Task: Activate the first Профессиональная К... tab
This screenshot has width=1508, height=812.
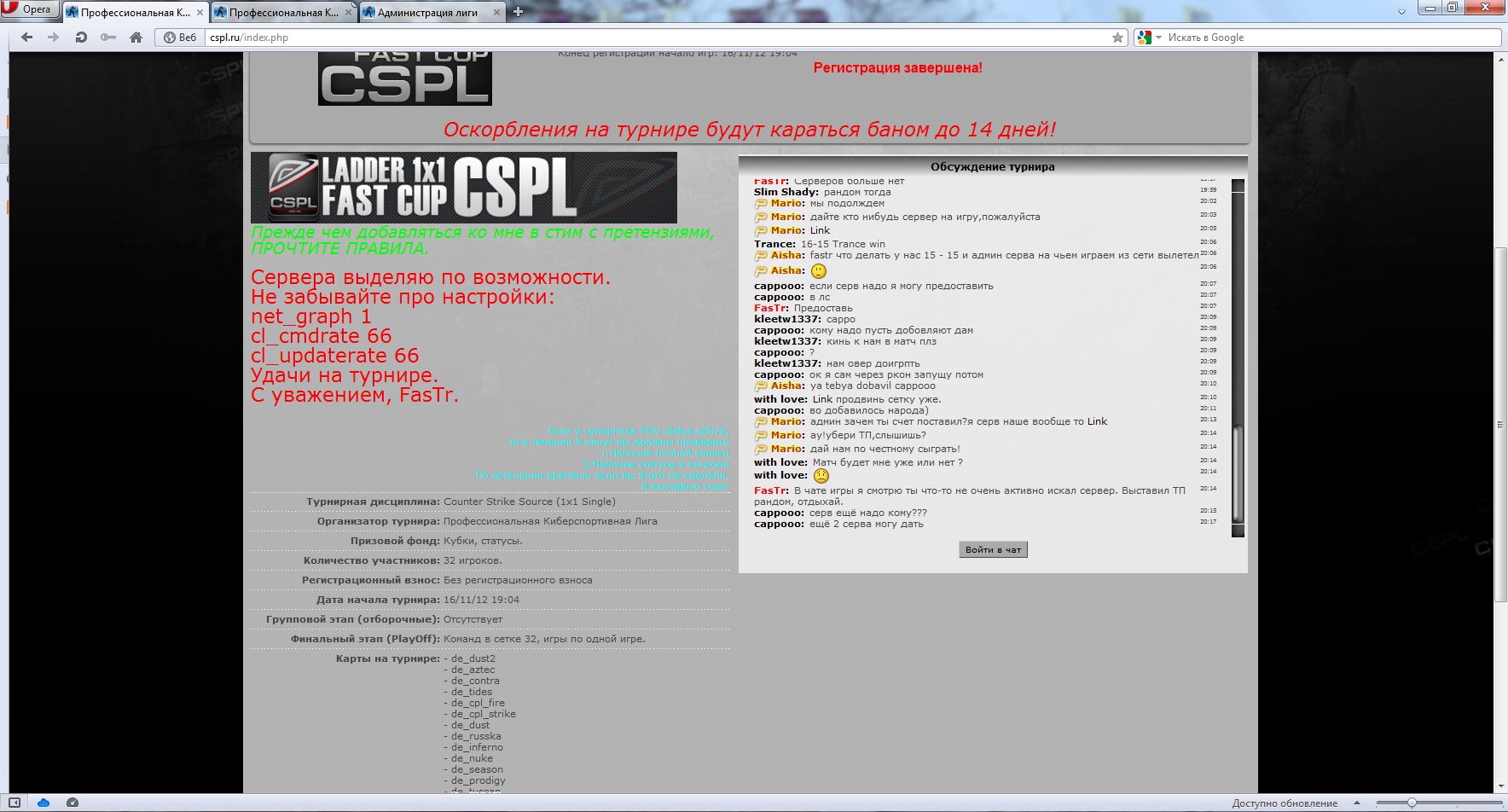Action: [135, 13]
